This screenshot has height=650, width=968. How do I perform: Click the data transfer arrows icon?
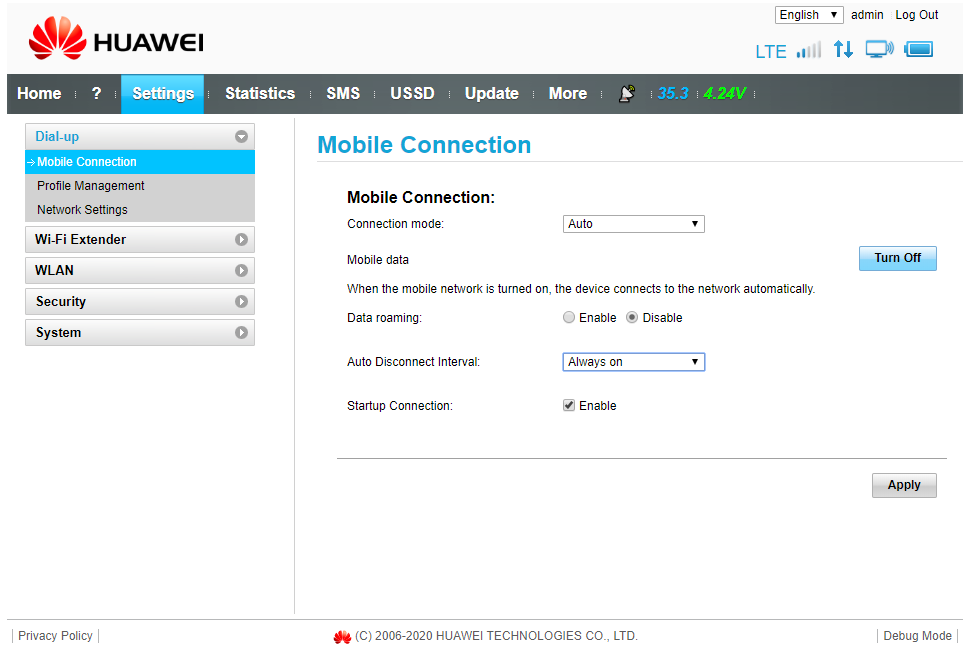(843, 49)
